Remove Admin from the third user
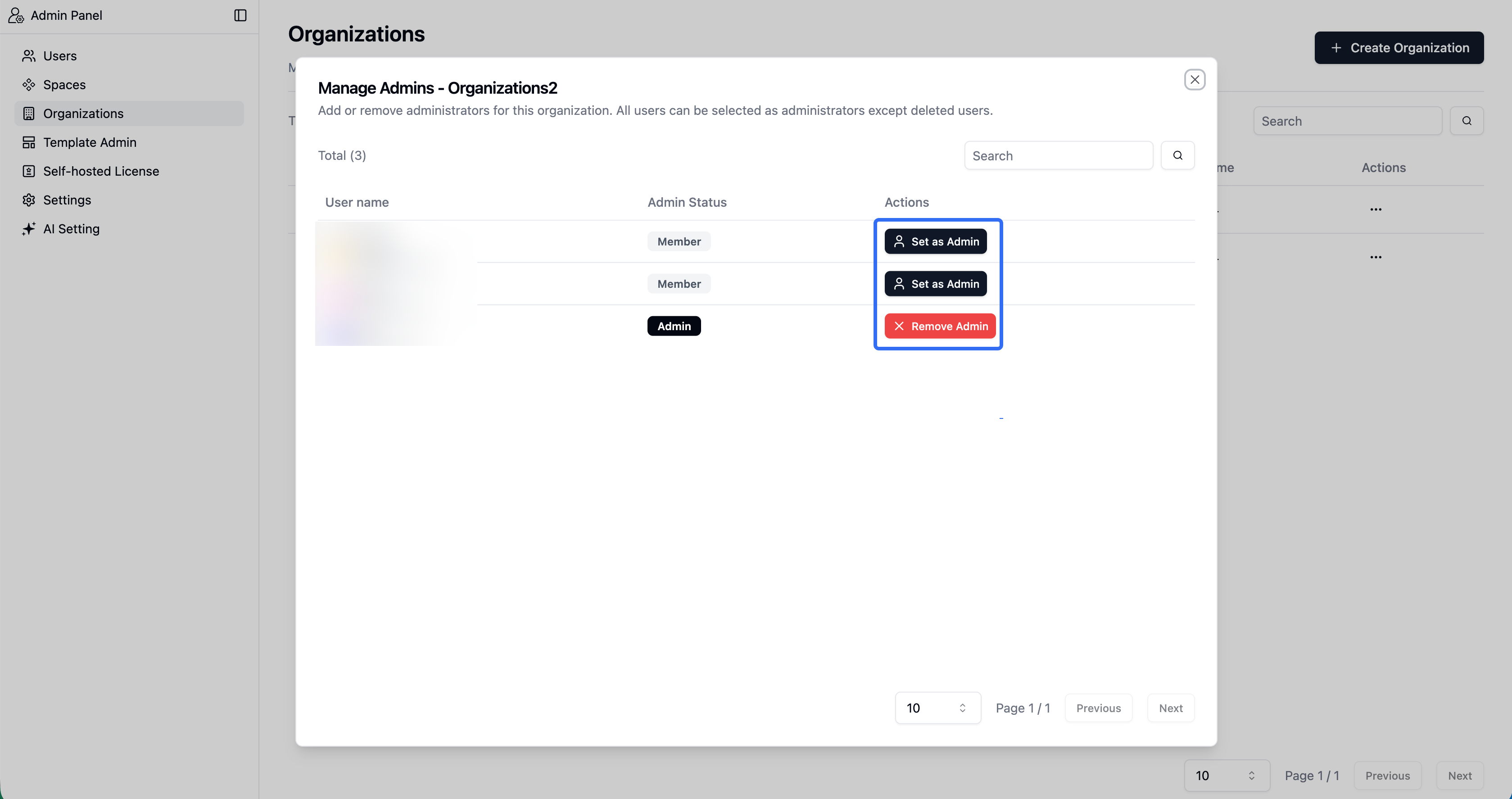1512x799 pixels. point(940,327)
